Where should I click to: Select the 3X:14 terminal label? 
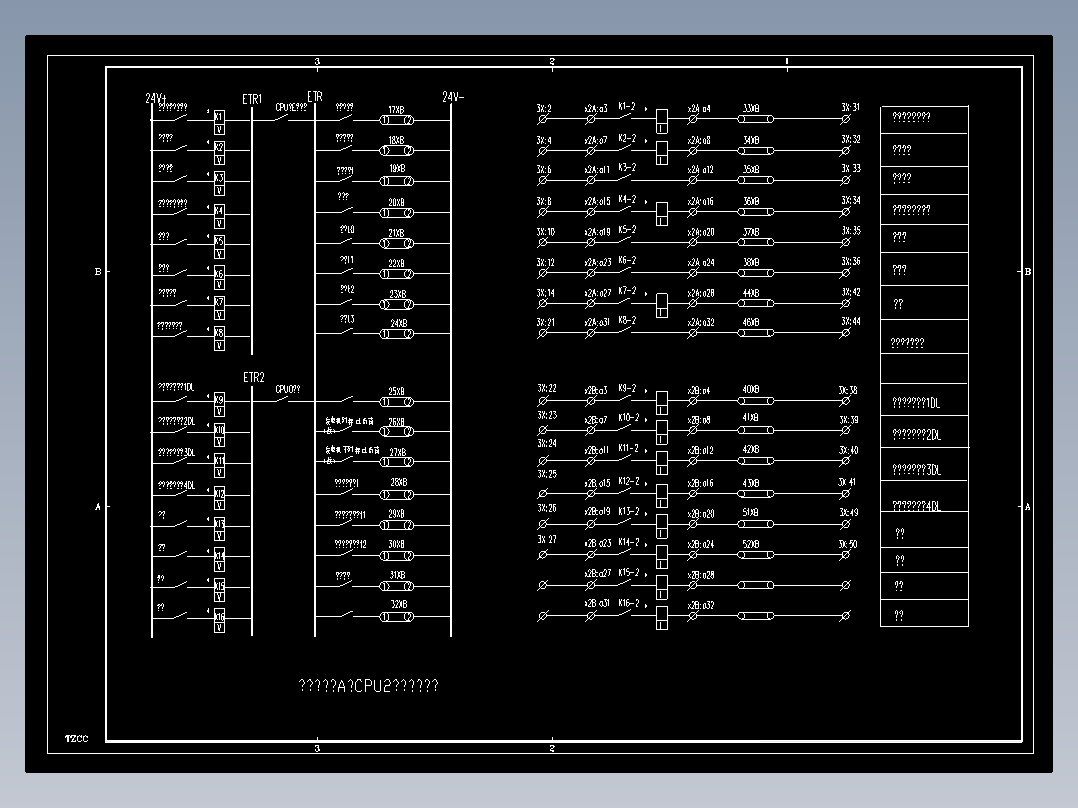click(546, 293)
